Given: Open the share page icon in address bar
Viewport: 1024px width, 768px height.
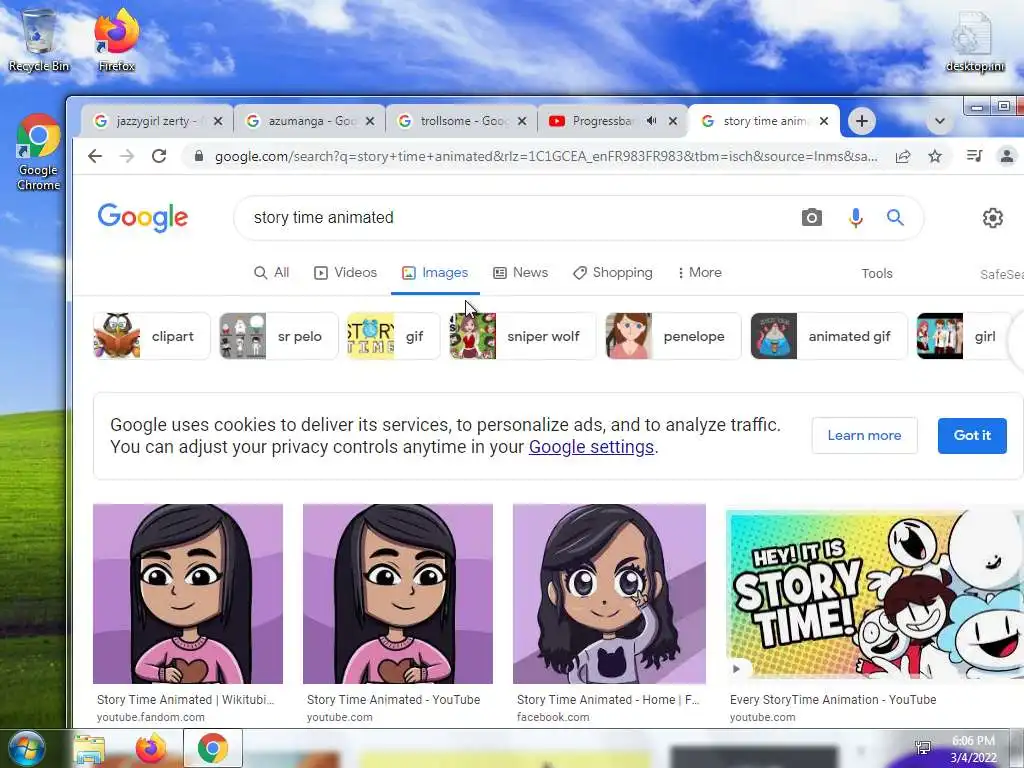Looking at the screenshot, I should pyautogui.click(x=903, y=156).
